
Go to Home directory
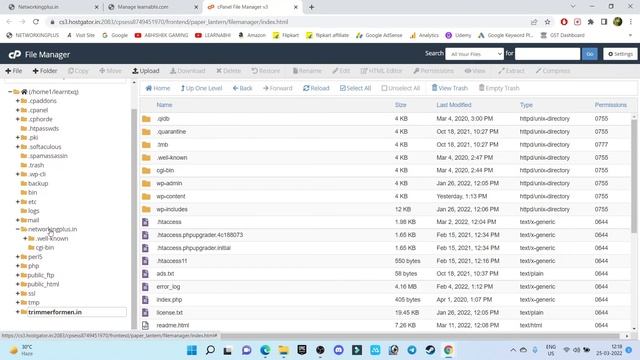click(158, 88)
